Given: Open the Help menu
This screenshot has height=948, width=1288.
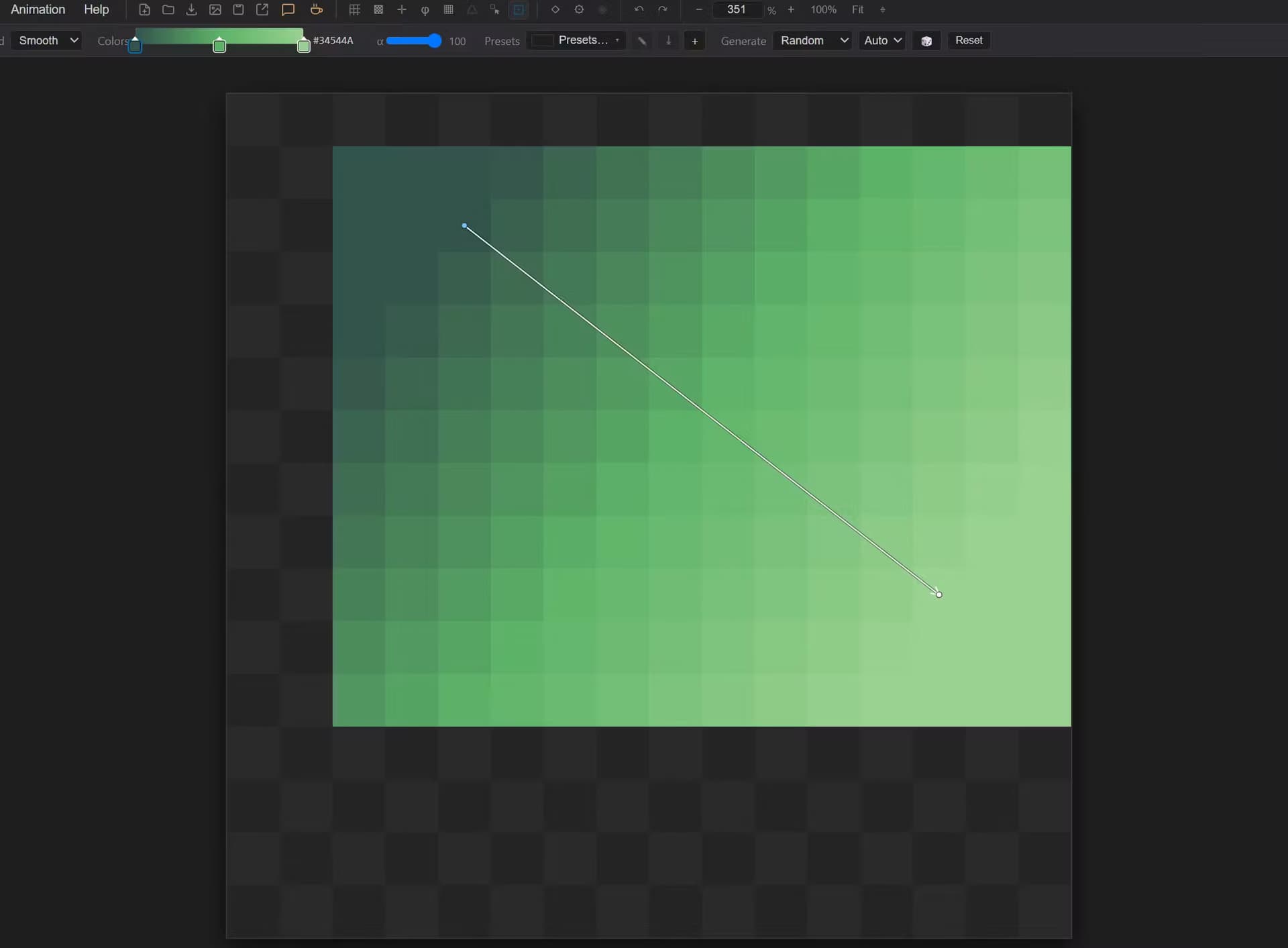Looking at the screenshot, I should 97,9.
